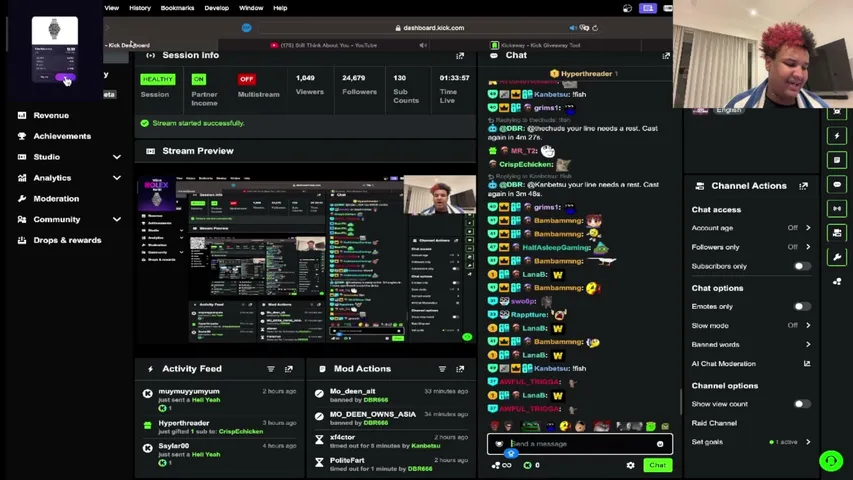Image resolution: width=853 pixels, height=480 pixels.
Task: Open the Develop menu
Action: point(217,8)
